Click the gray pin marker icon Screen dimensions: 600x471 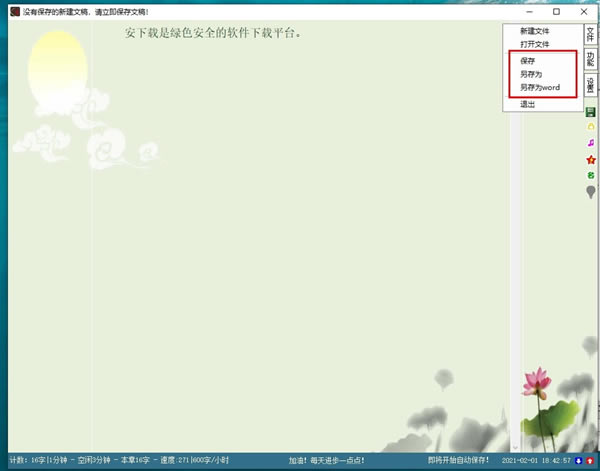[591, 192]
